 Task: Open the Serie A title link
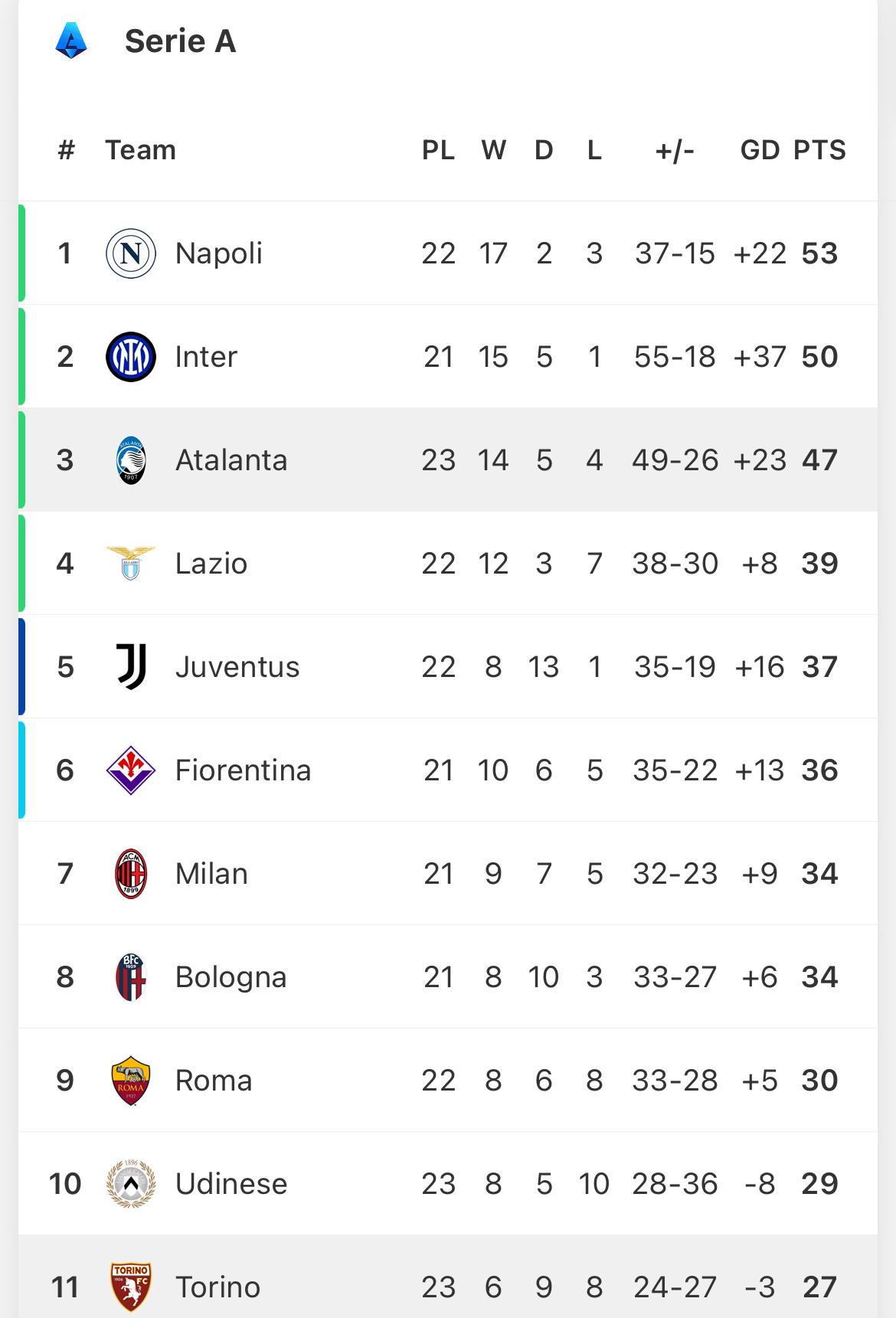pos(180,41)
